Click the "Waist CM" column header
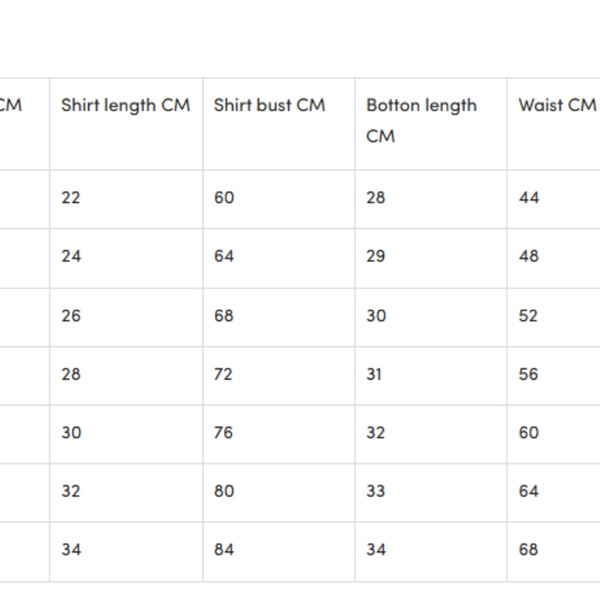The height and width of the screenshot is (600, 600). 556,105
